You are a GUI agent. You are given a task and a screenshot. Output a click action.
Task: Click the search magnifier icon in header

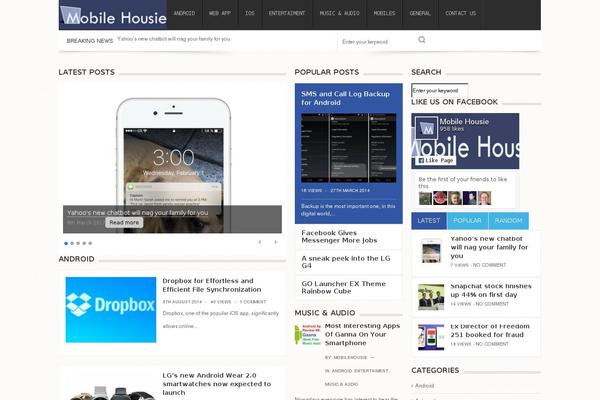coord(422,39)
